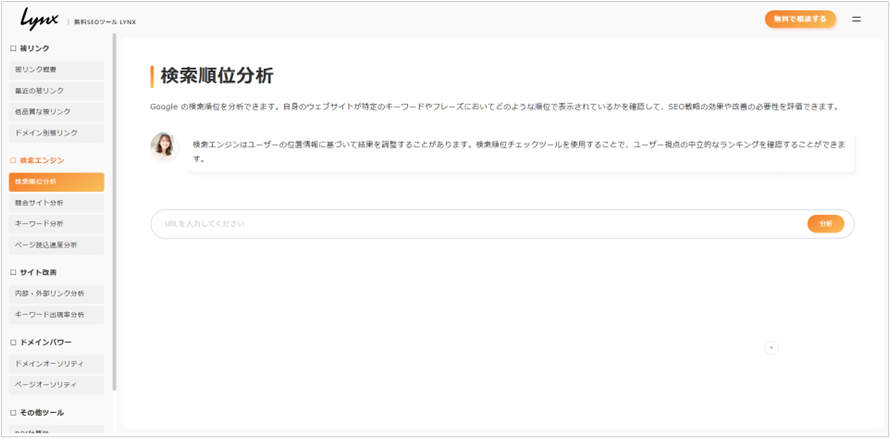Click the サイト改善 section square icon

click(x=13, y=272)
